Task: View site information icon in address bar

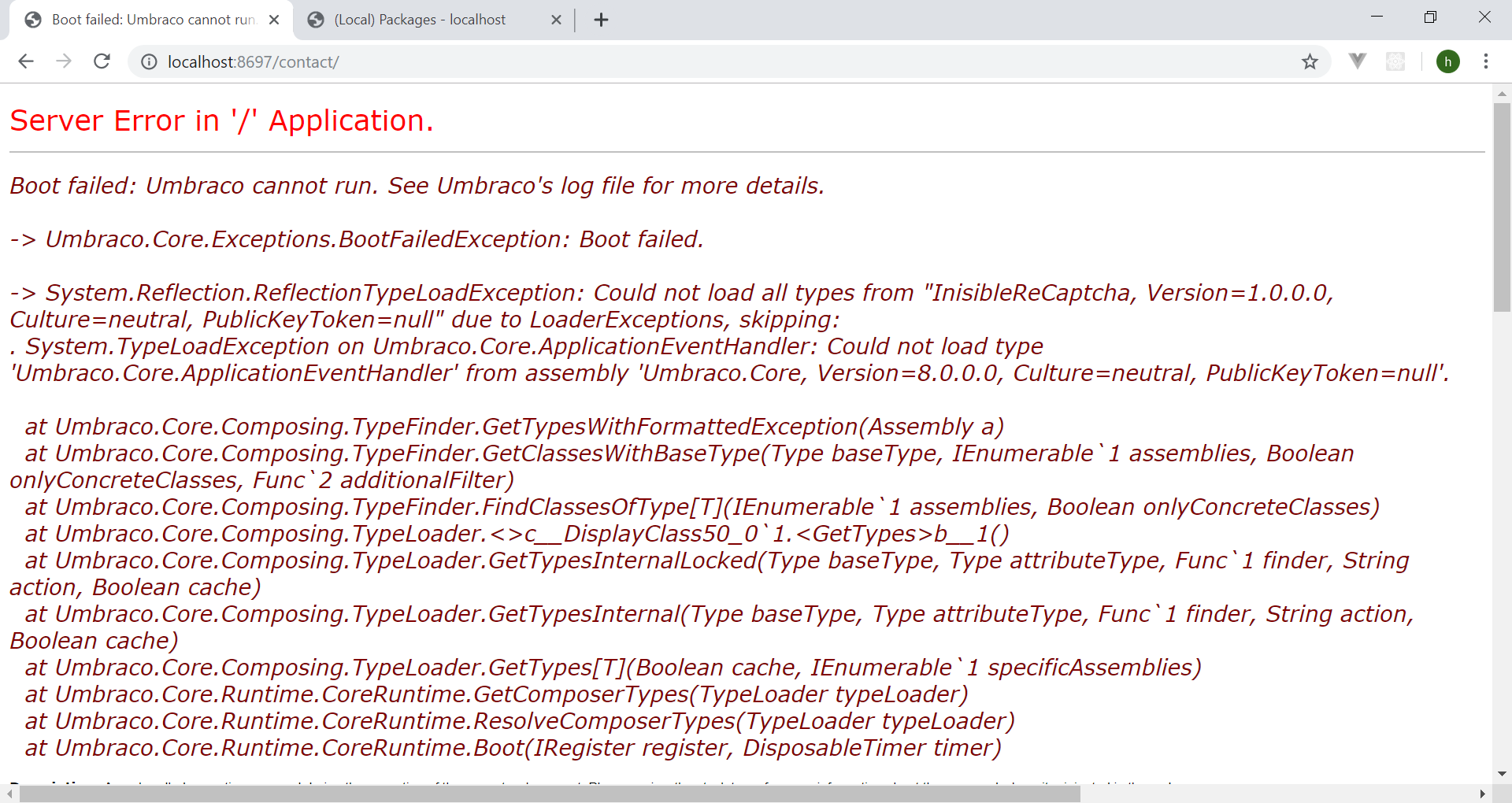Action: 149,62
